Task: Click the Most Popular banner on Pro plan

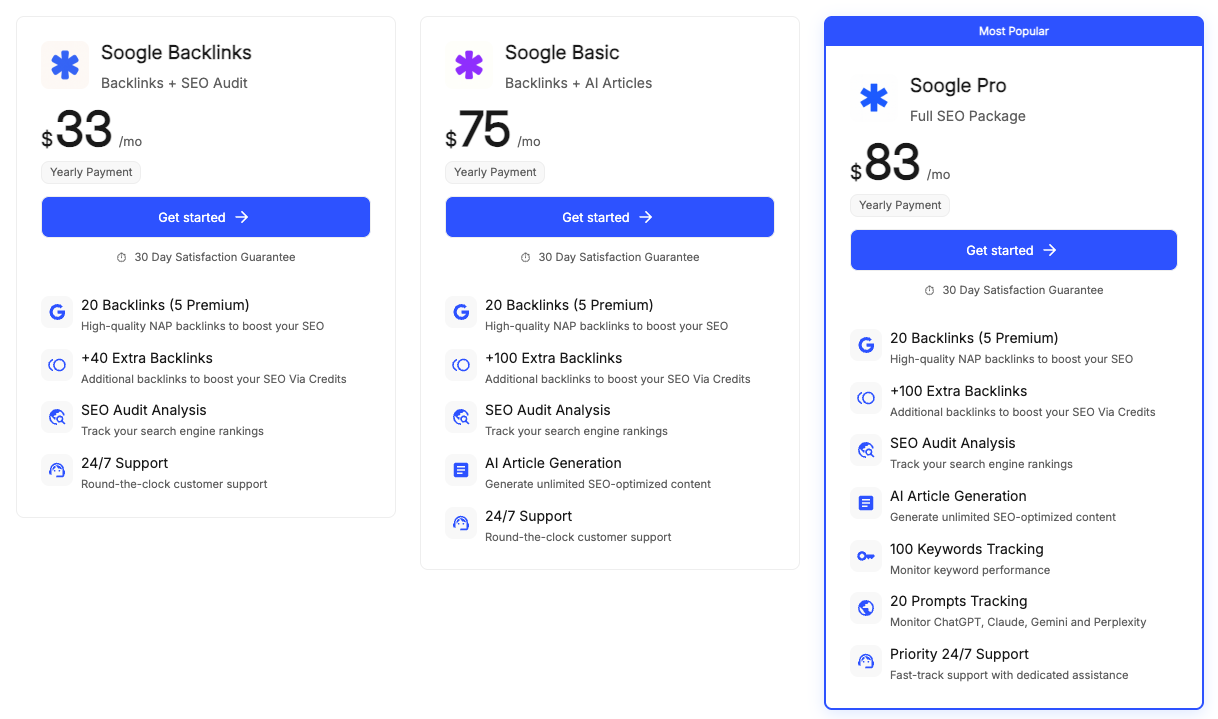Action: tap(1013, 31)
